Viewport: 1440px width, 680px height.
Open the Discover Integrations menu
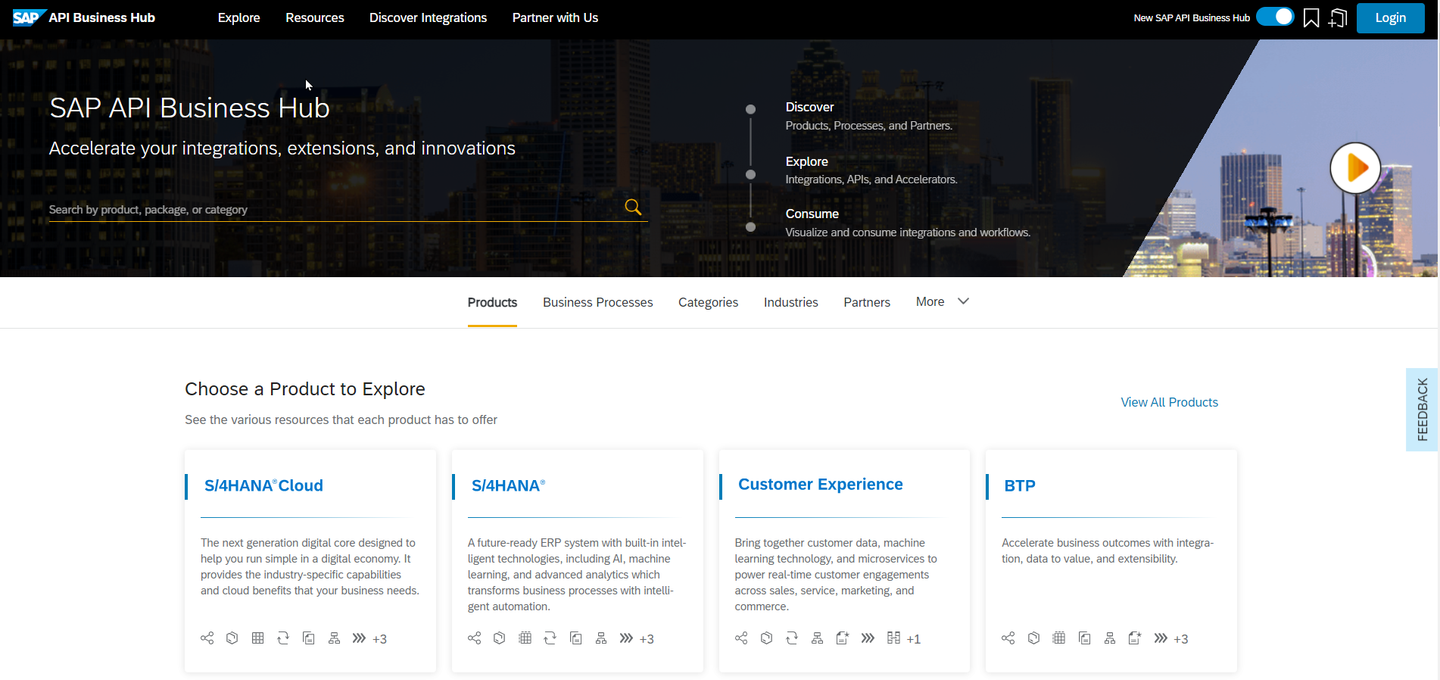[428, 18]
